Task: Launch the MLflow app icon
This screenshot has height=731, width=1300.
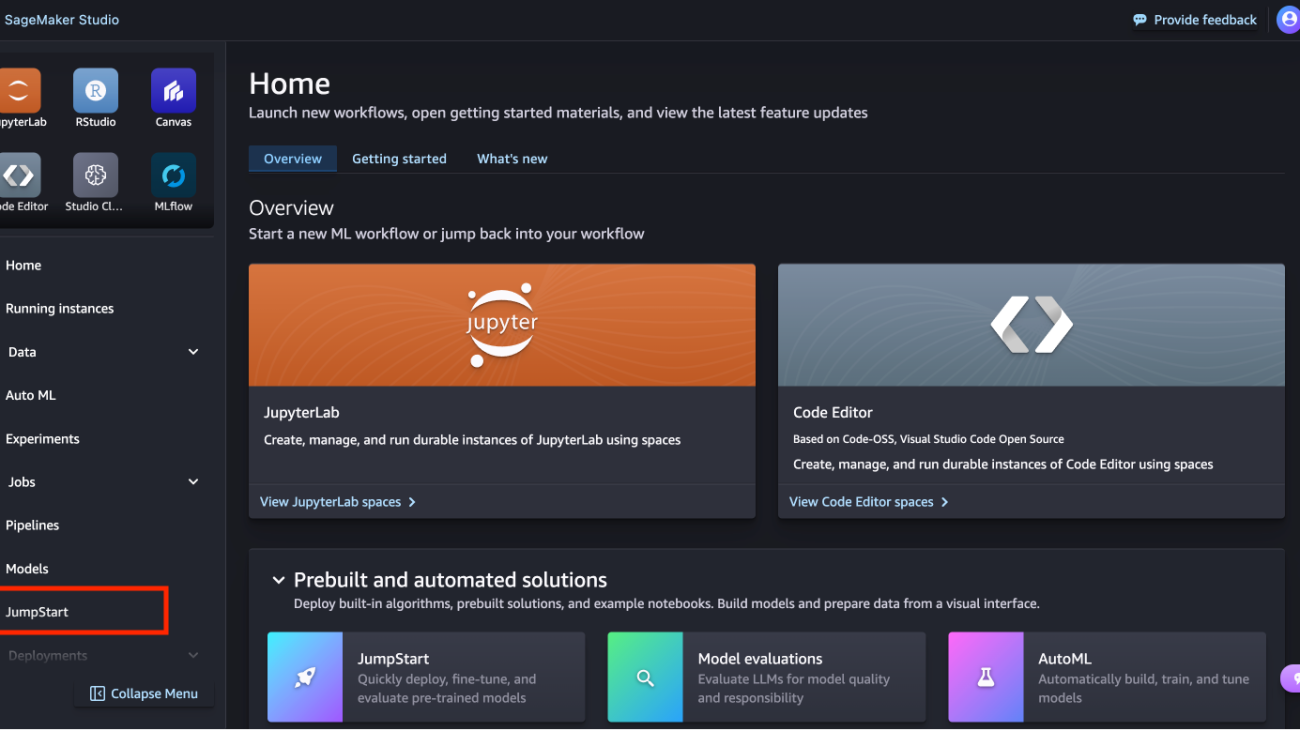Action: click(x=173, y=176)
